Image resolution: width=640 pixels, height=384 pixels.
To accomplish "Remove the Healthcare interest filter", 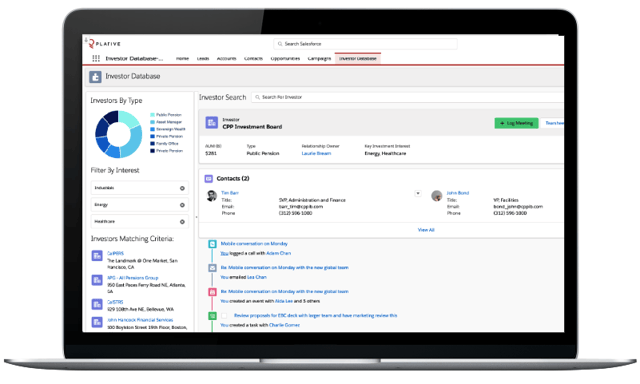I will [x=182, y=222].
